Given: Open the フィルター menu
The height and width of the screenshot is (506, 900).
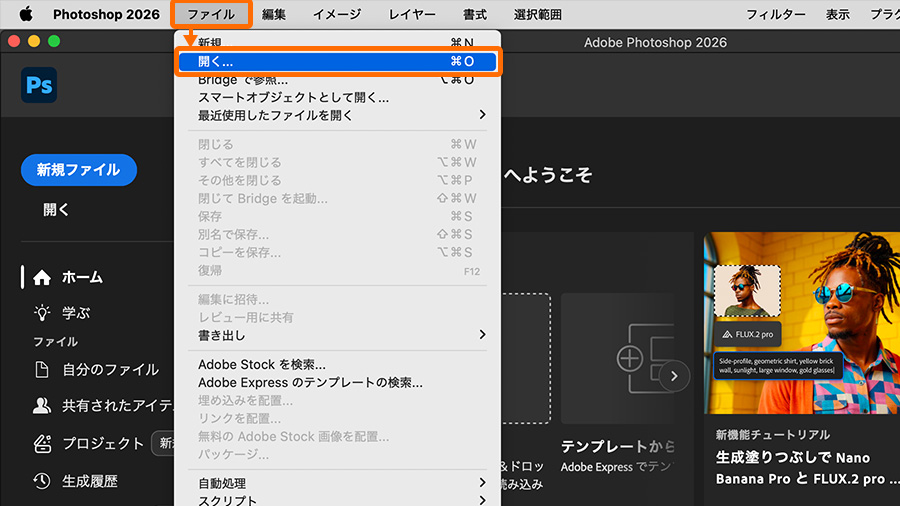Looking at the screenshot, I should tap(775, 14).
